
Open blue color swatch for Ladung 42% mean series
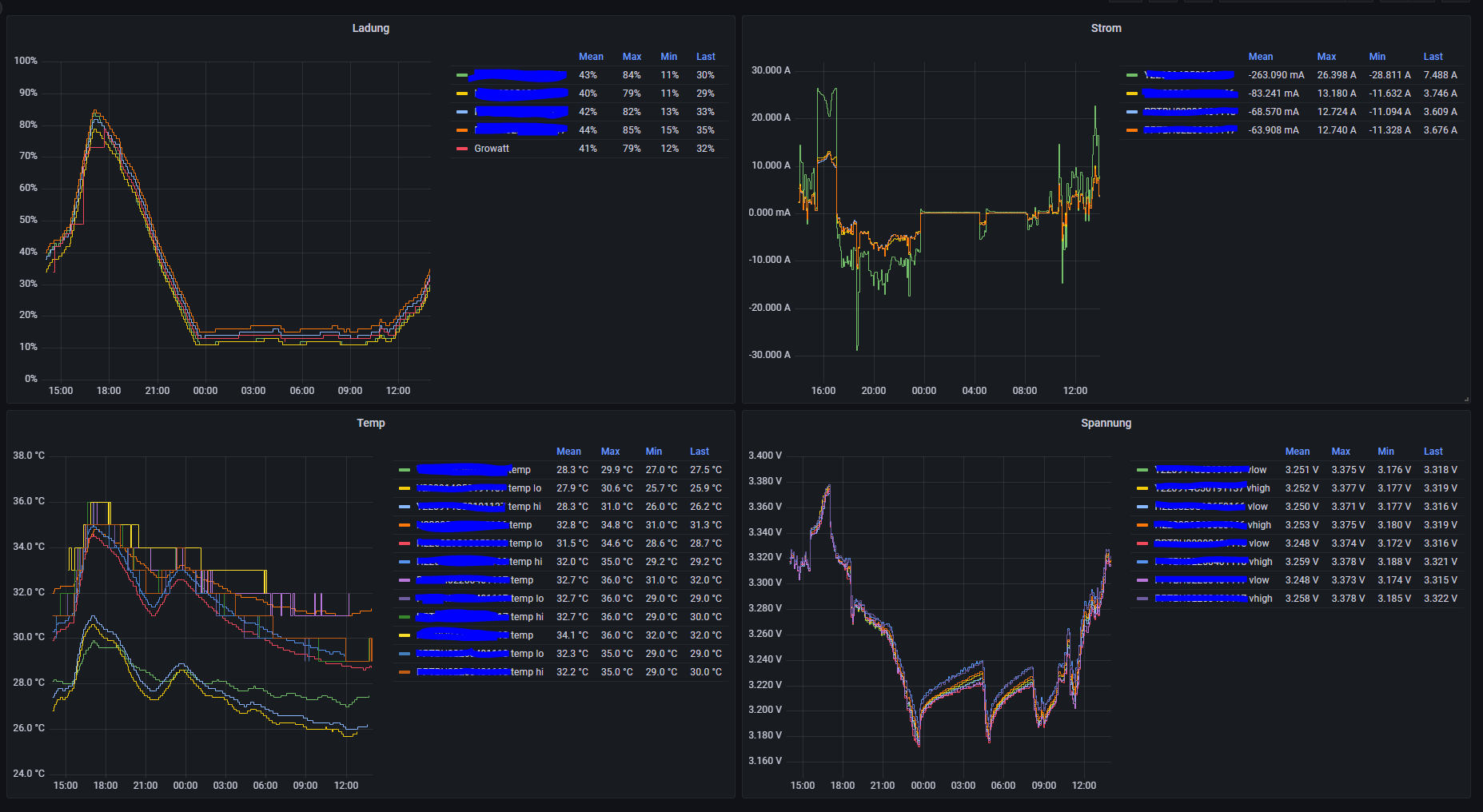(x=461, y=112)
